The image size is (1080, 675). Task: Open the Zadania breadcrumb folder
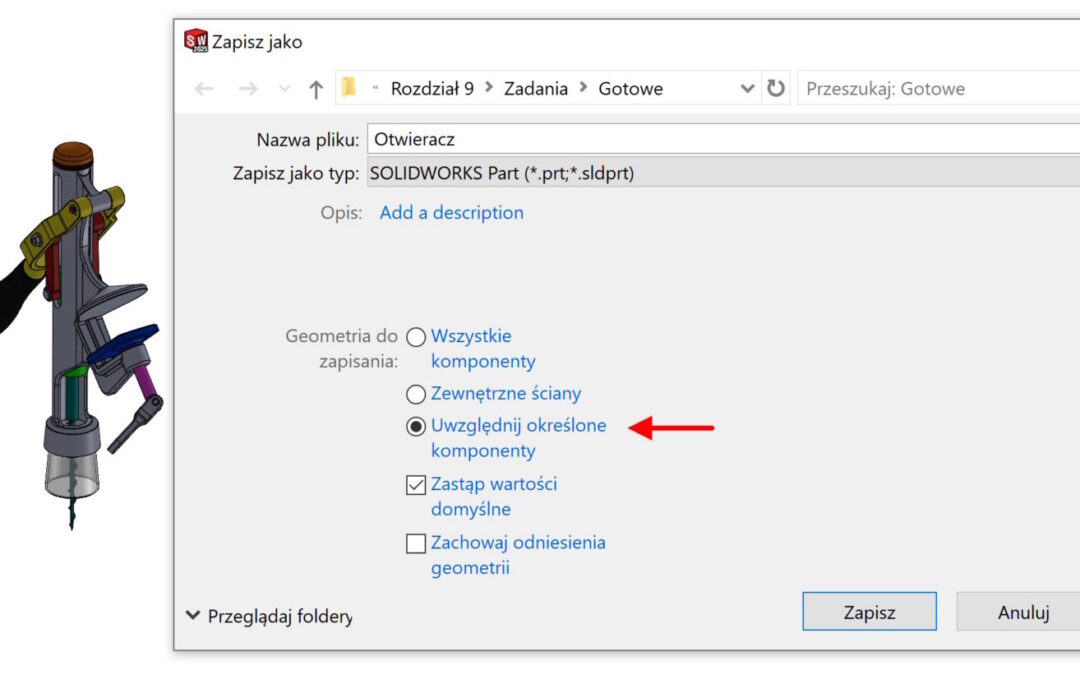tap(535, 88)
